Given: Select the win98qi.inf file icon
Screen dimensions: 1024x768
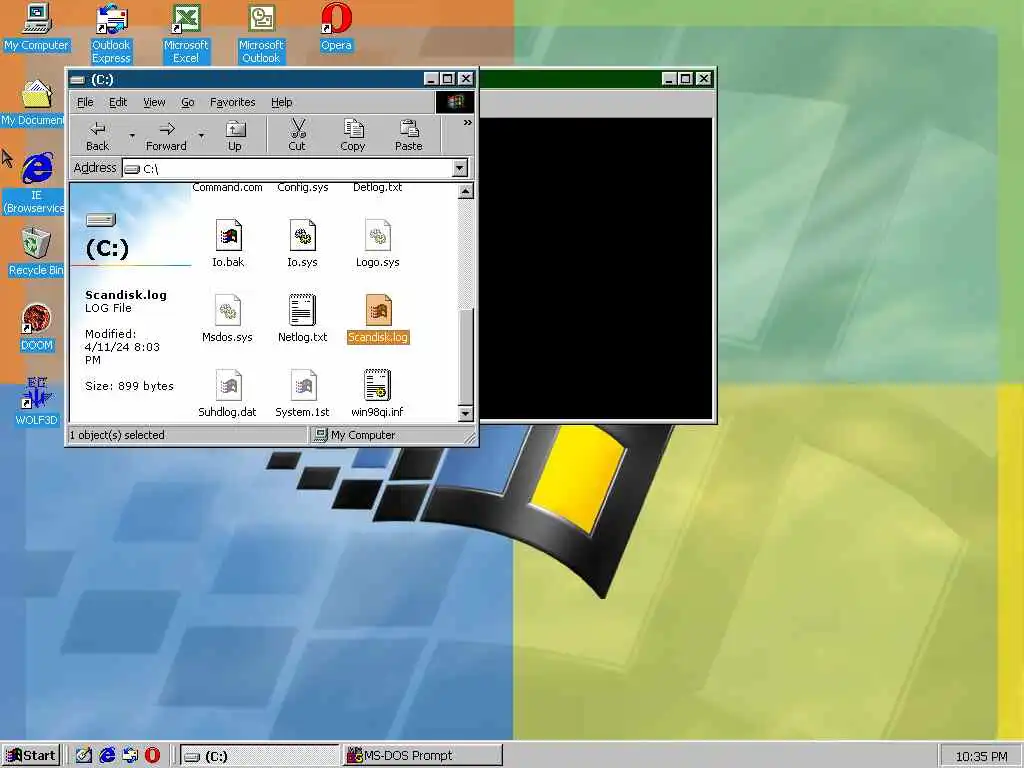Looking at the screenshot, I should tap(377, 385).
